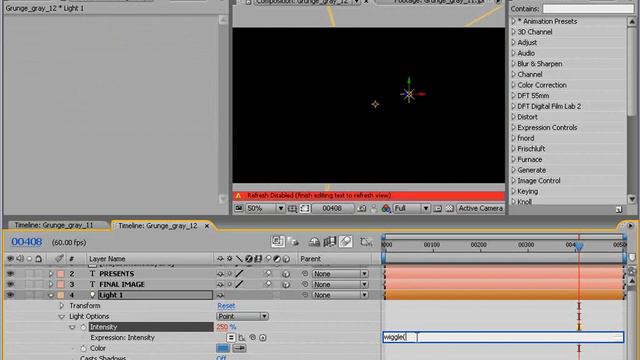Use the expression pick whip icon
Image resolution: width=640 pixels, height=360 pixels.
click(x=253, y=338)
